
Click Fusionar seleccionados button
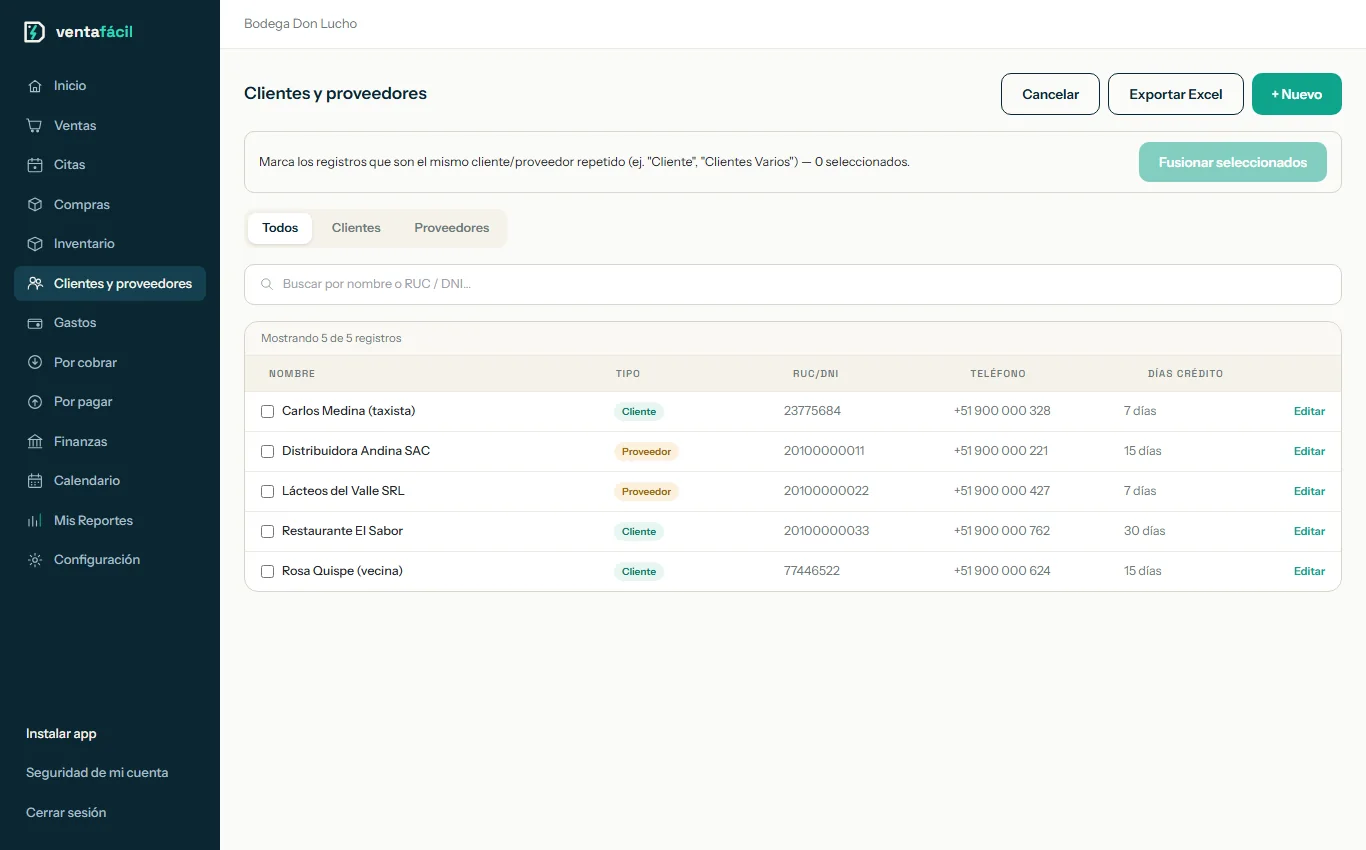[1233, 162]
